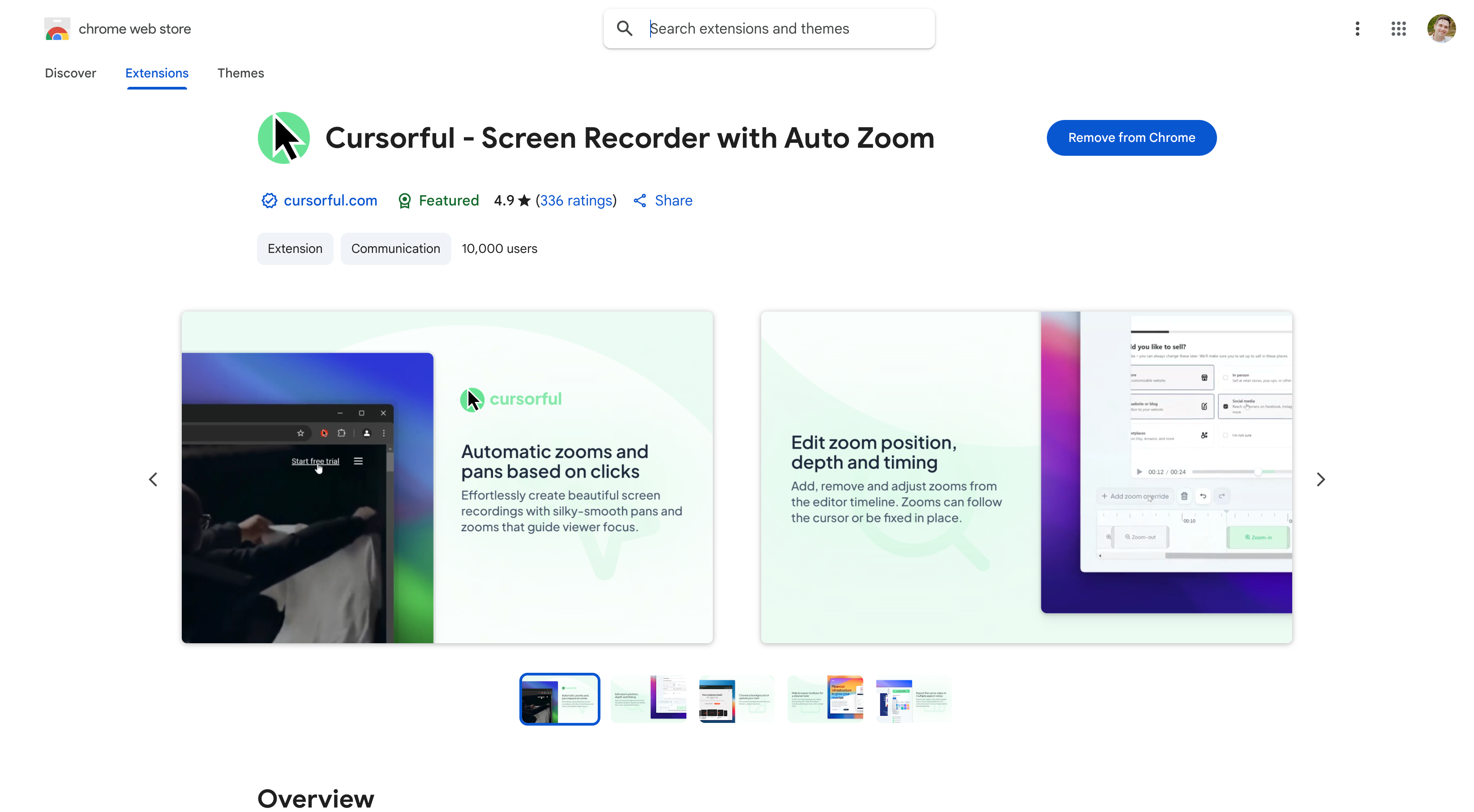The height and width of the screenshot is (812, 1474).
Task: Open the three-dot more options menu
Action: click(x=1357, y=29)
